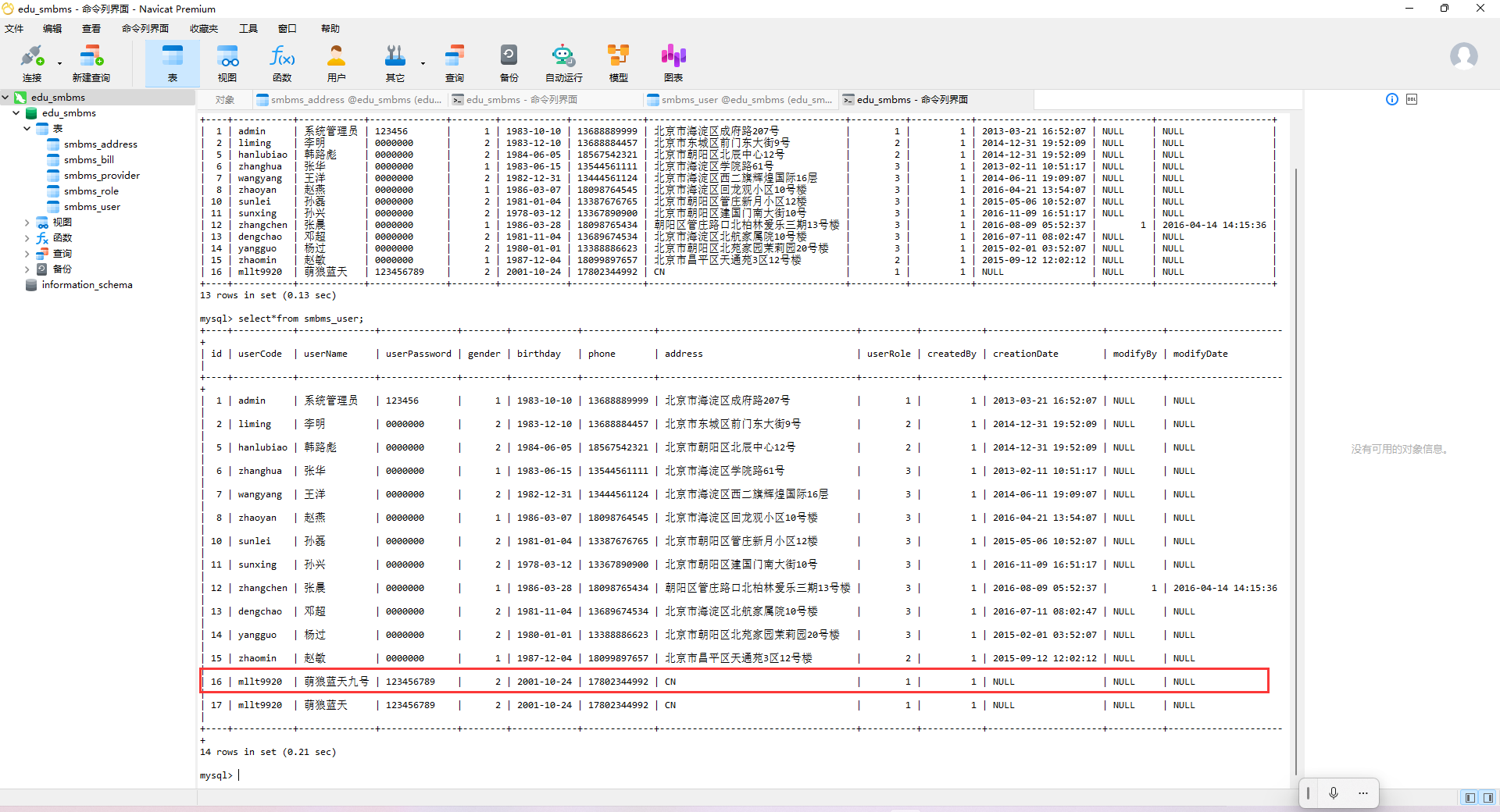This screenshot has width=1500, height=812.
Task: Toggle the left pane layout icon
Action: coord(1470,797)
